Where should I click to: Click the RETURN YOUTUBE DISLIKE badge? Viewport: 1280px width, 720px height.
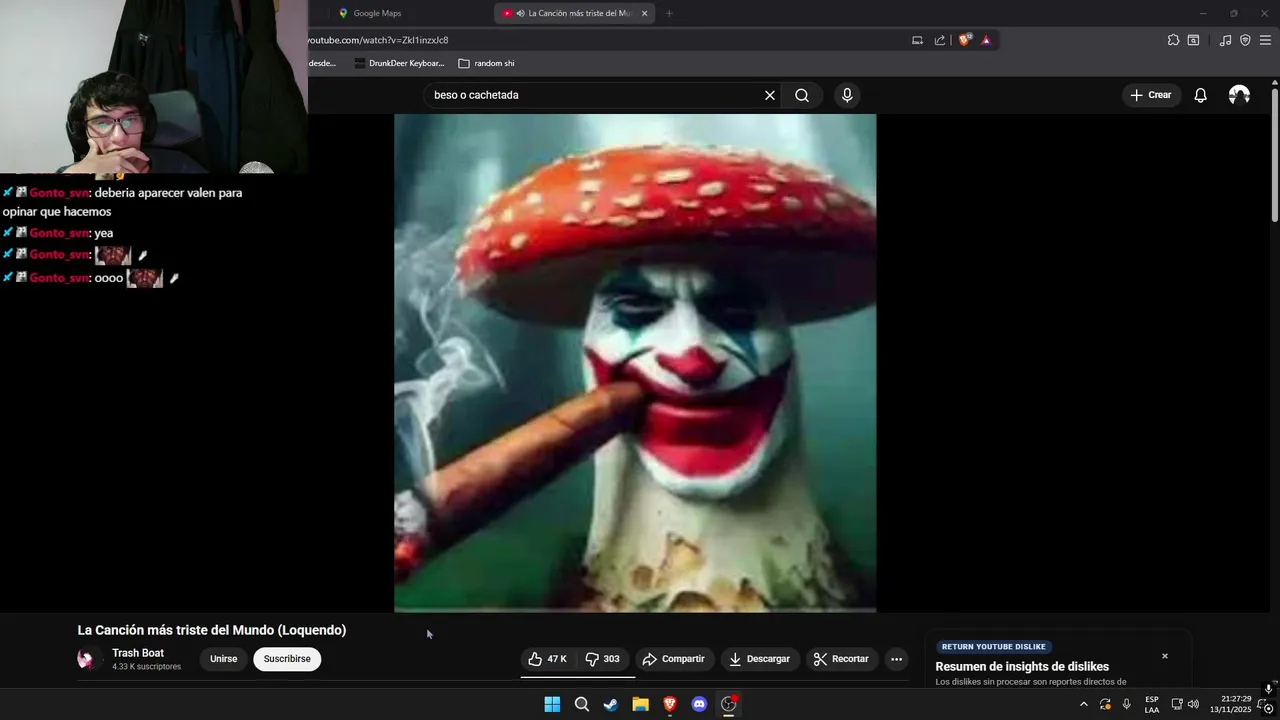(993, 647)
